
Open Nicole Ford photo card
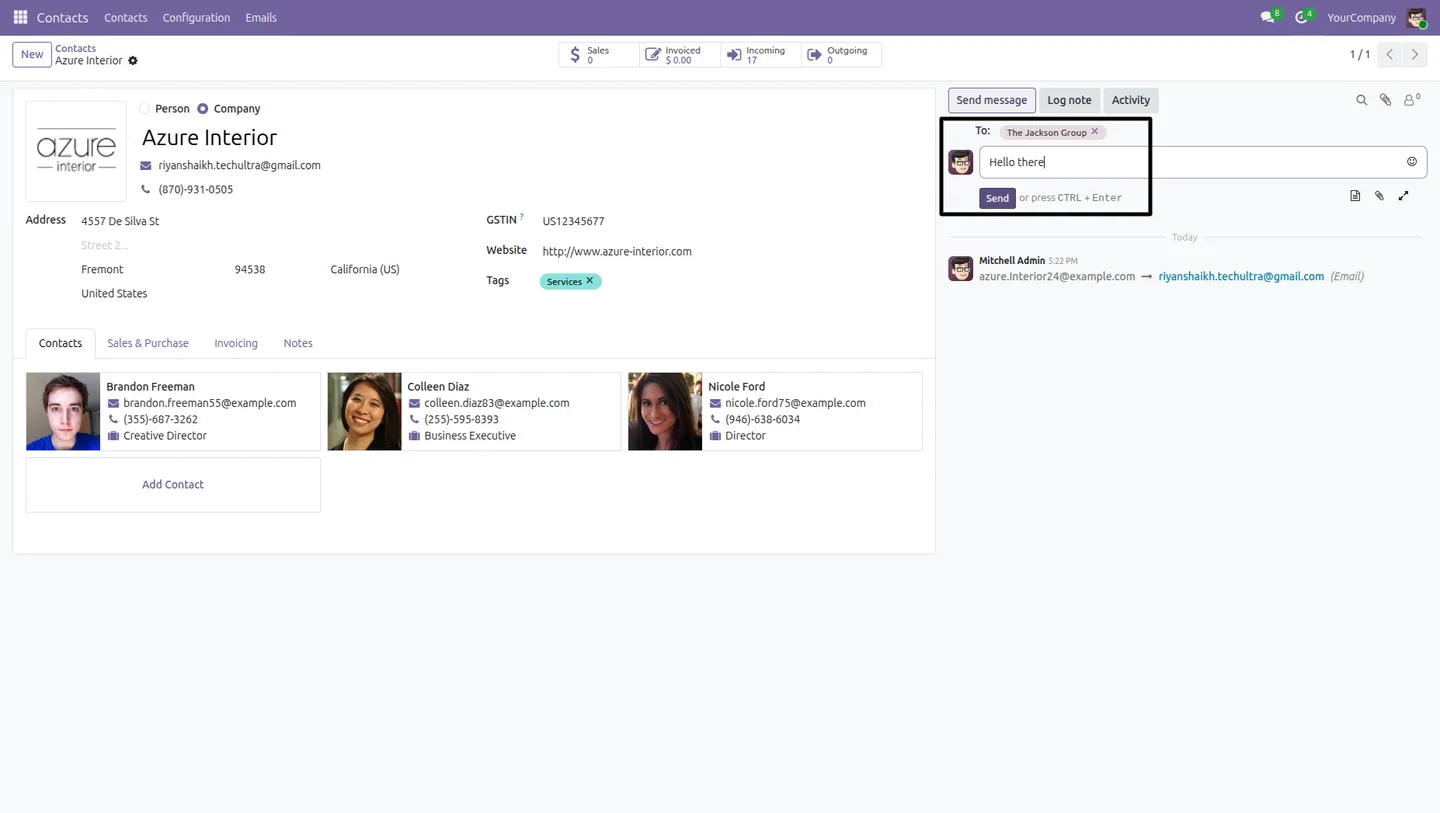pos(665,411)
